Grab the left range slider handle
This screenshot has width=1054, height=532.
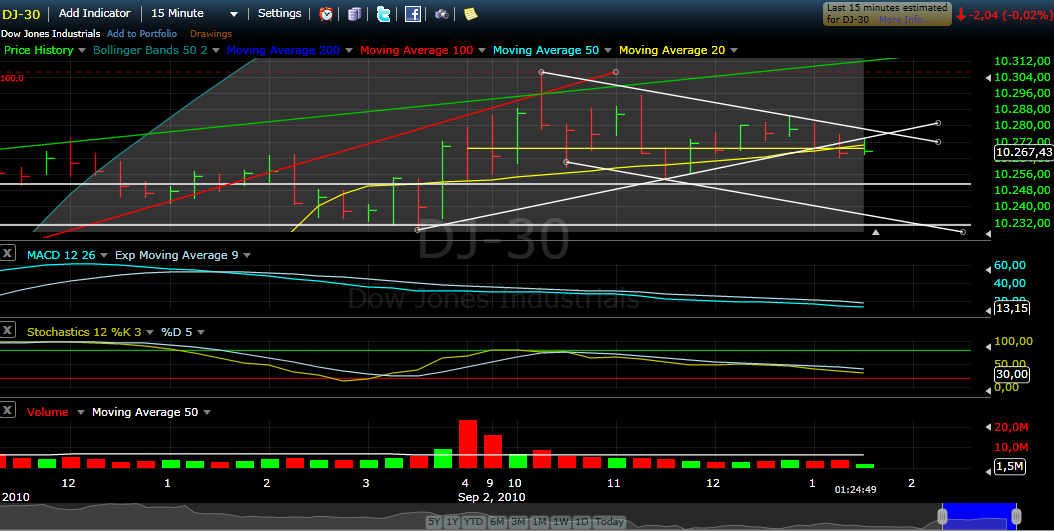point(942,517)
